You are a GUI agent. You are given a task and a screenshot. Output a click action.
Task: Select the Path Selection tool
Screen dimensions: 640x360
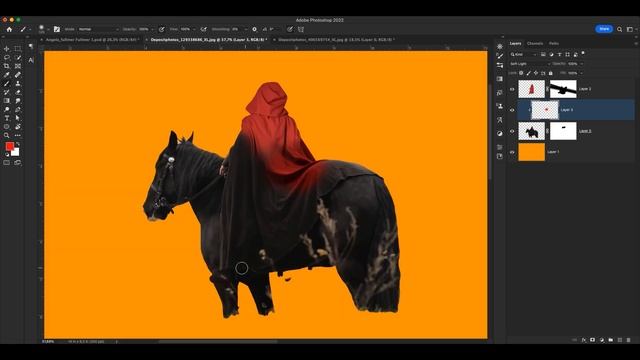tap(18, 118)
